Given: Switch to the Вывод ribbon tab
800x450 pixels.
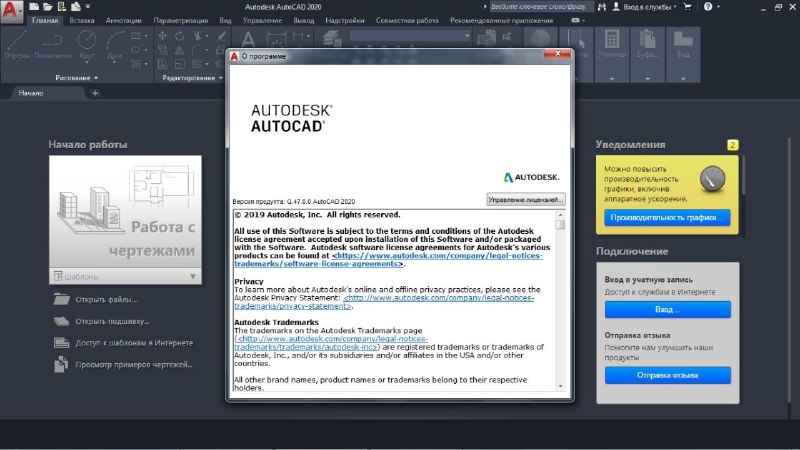Looking at the screenshot, I should point(304,20).
